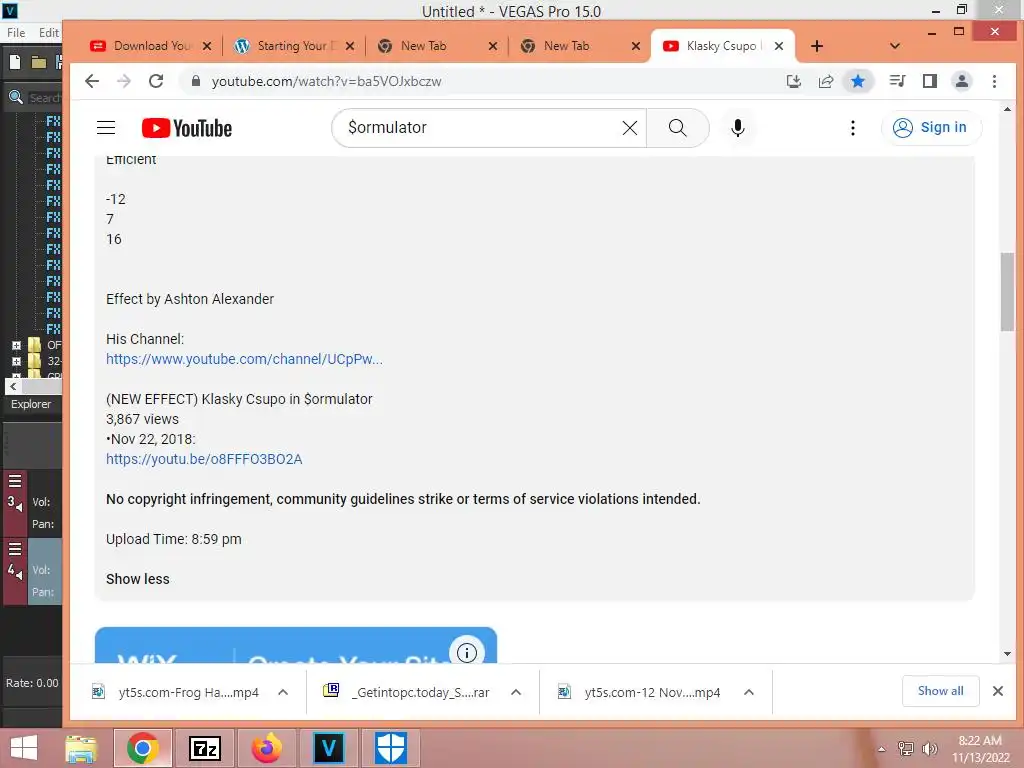Click the scroll down arrow on page scrollbar

click(1007, 654)
